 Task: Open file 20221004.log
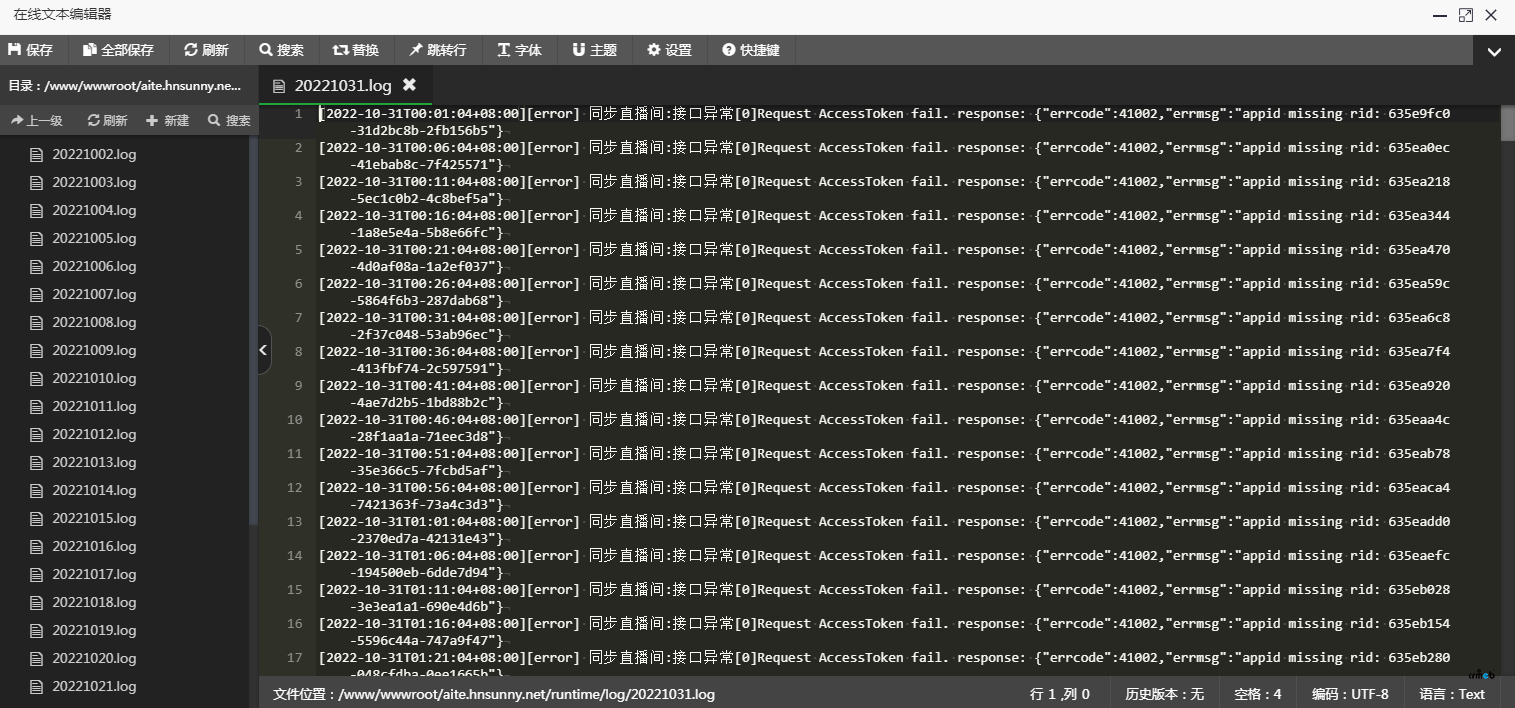94,210
